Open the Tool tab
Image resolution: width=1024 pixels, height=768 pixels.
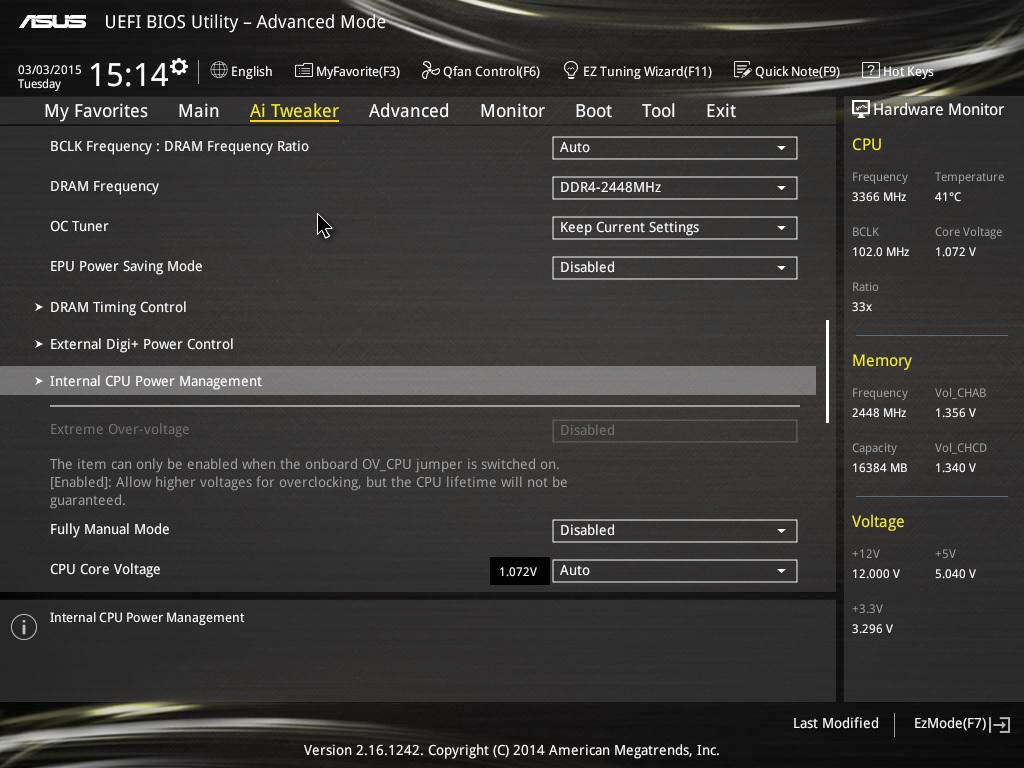[x=658, y=111]
